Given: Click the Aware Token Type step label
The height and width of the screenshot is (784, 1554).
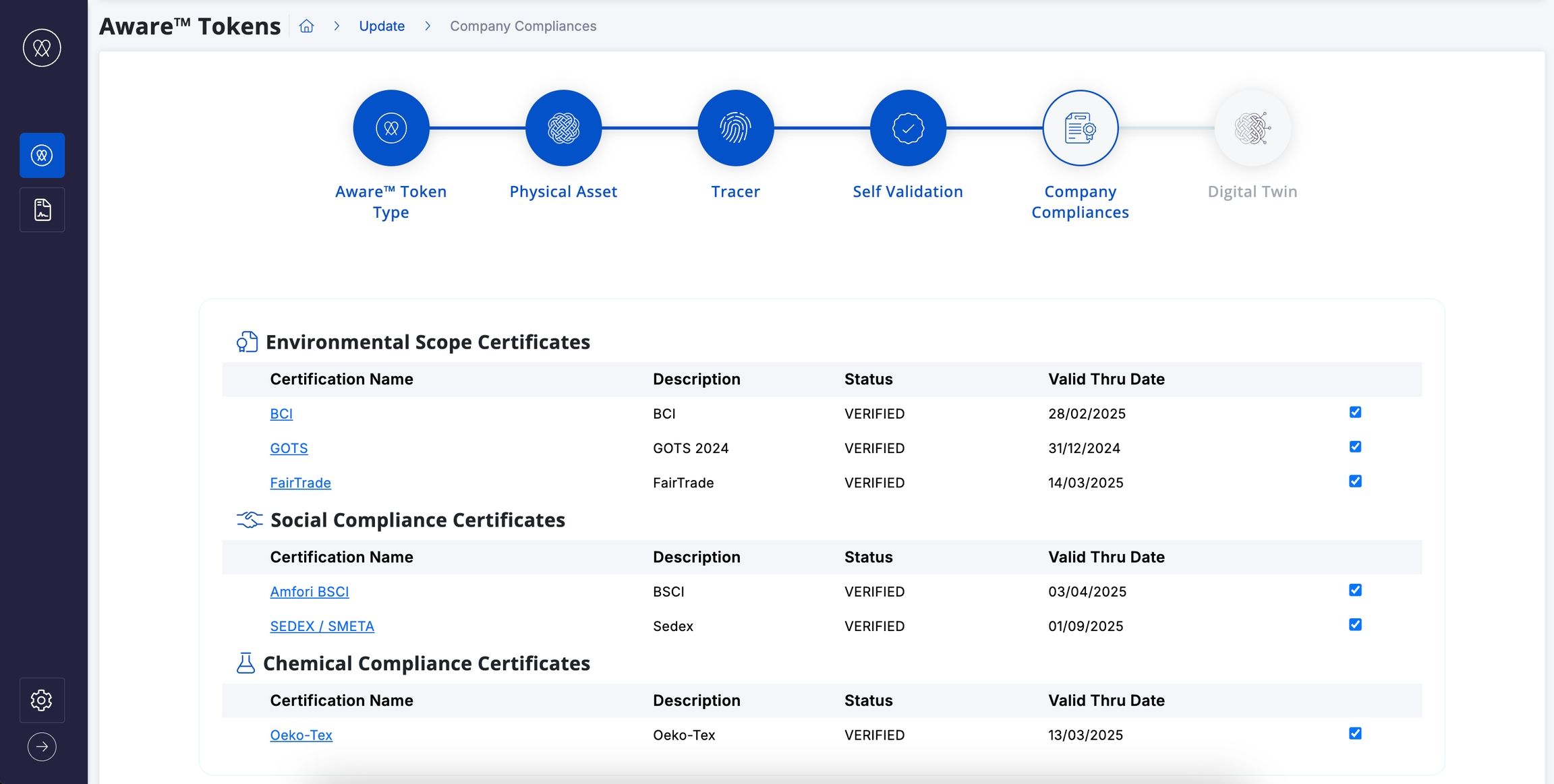Looking at the screenshot, I should (x=391, y=202).
